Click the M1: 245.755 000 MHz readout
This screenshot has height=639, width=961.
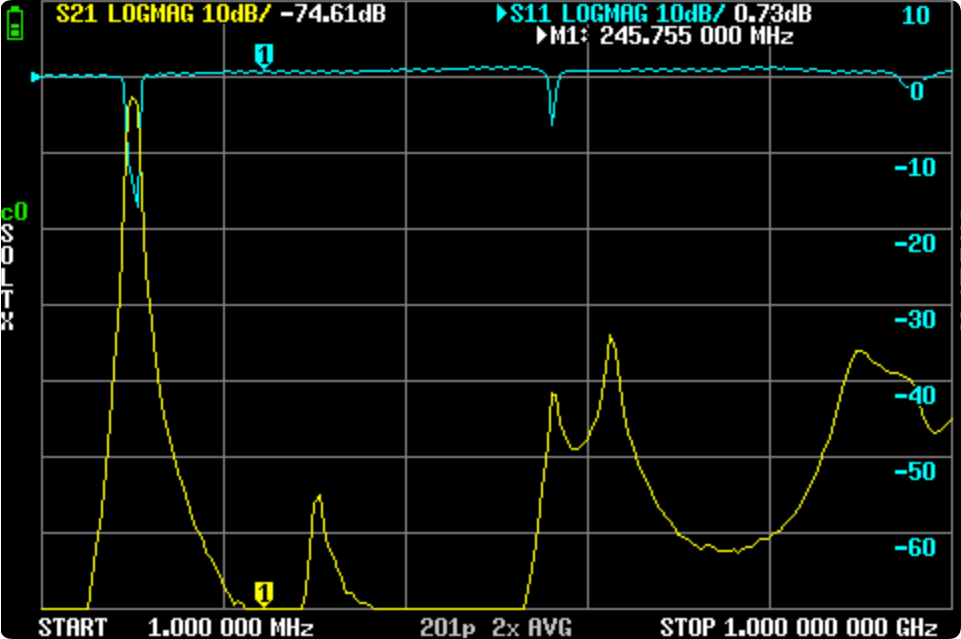[x=671, y=36]
